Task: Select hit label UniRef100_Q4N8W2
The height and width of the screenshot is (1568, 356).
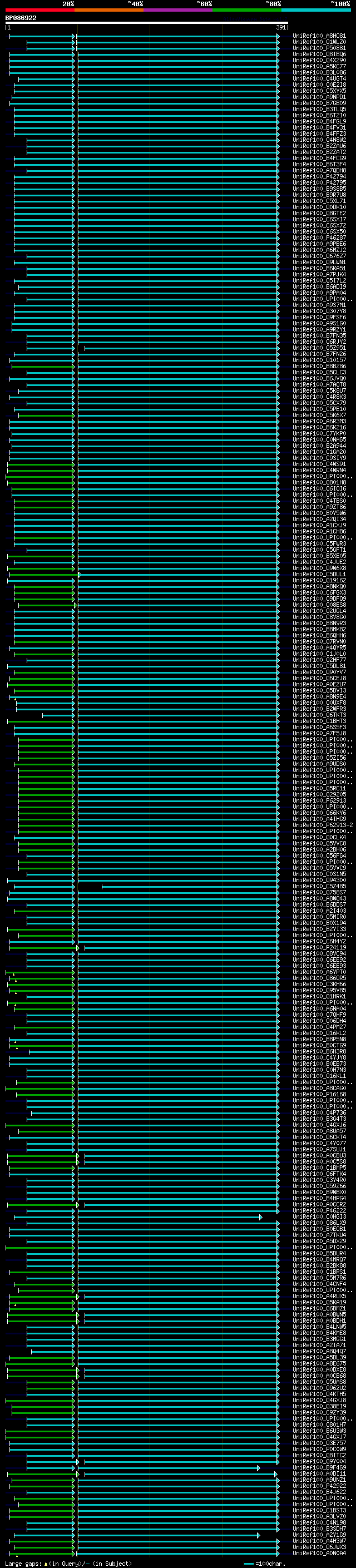Action: 319,140
